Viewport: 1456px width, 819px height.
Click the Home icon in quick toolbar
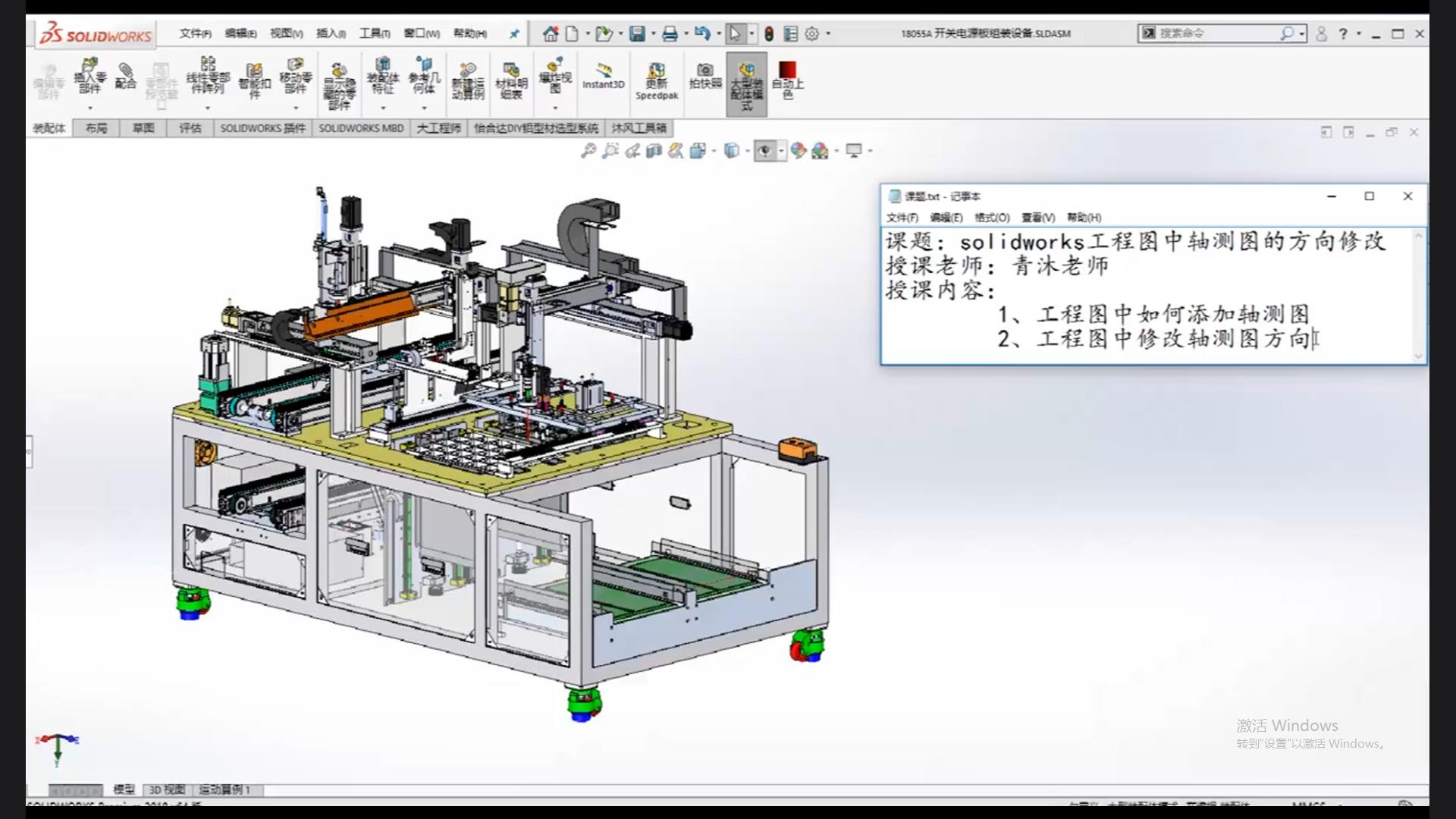pos(551,33)
